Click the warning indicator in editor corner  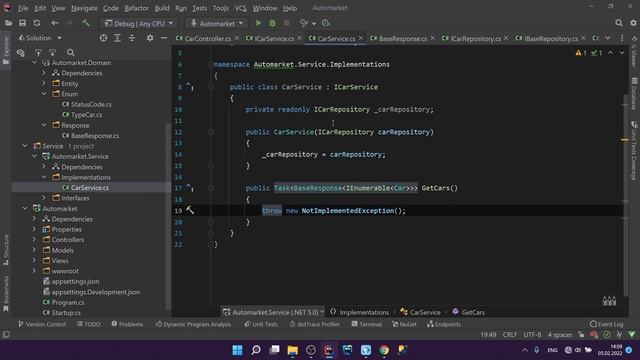pos(580,53)
